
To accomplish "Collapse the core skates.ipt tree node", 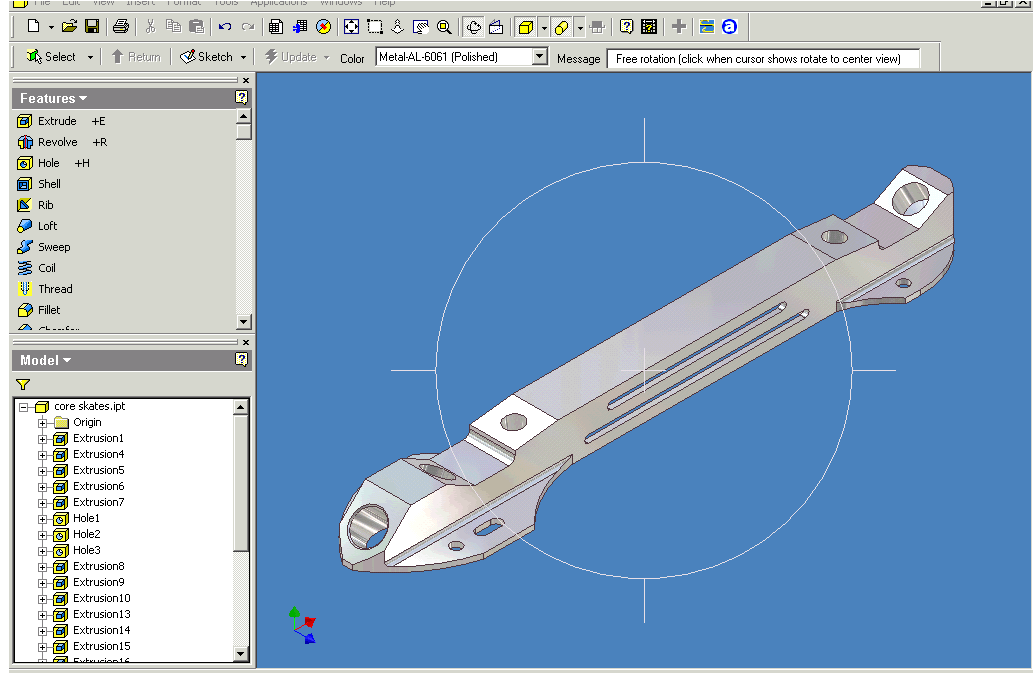I will [24, 407].
